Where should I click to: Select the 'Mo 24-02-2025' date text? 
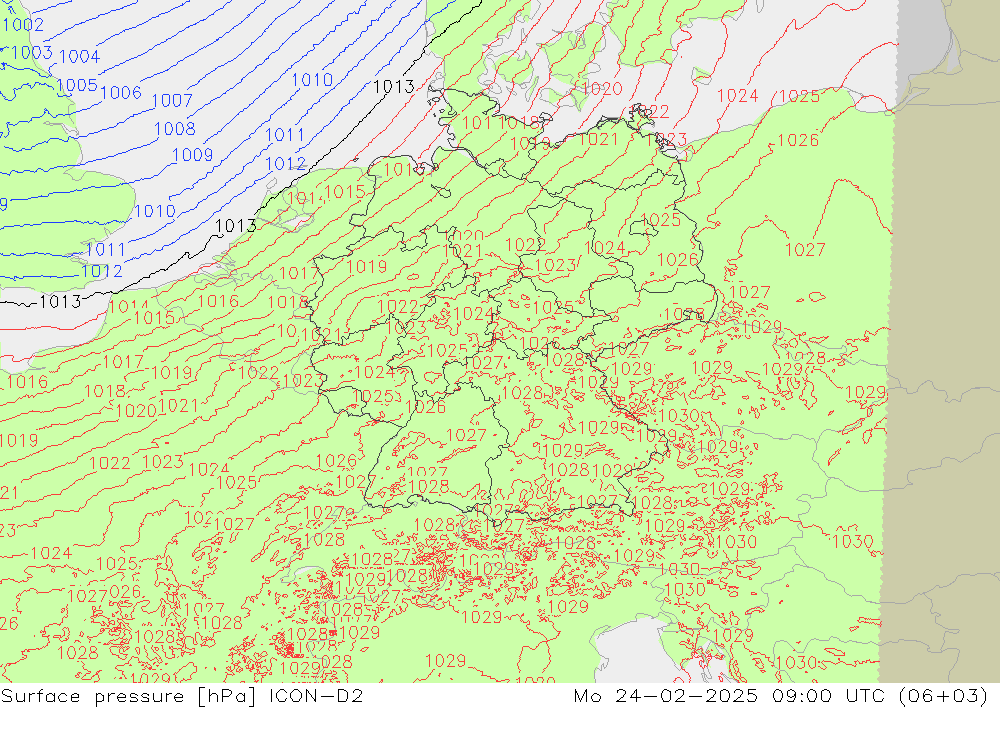(666, 695)
